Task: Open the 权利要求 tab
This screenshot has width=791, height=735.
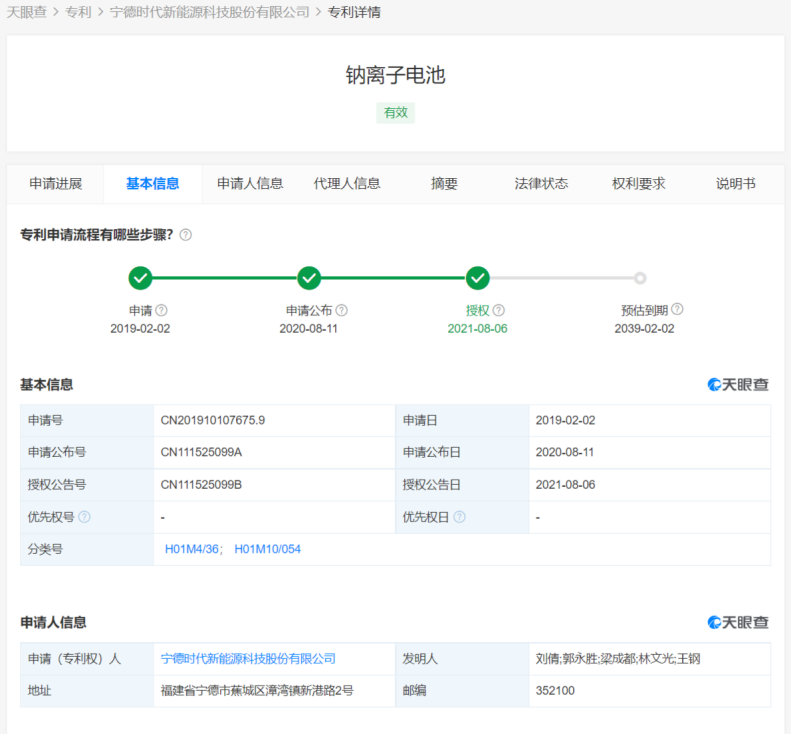Action: pyautogui.click(x=638, y=184)
